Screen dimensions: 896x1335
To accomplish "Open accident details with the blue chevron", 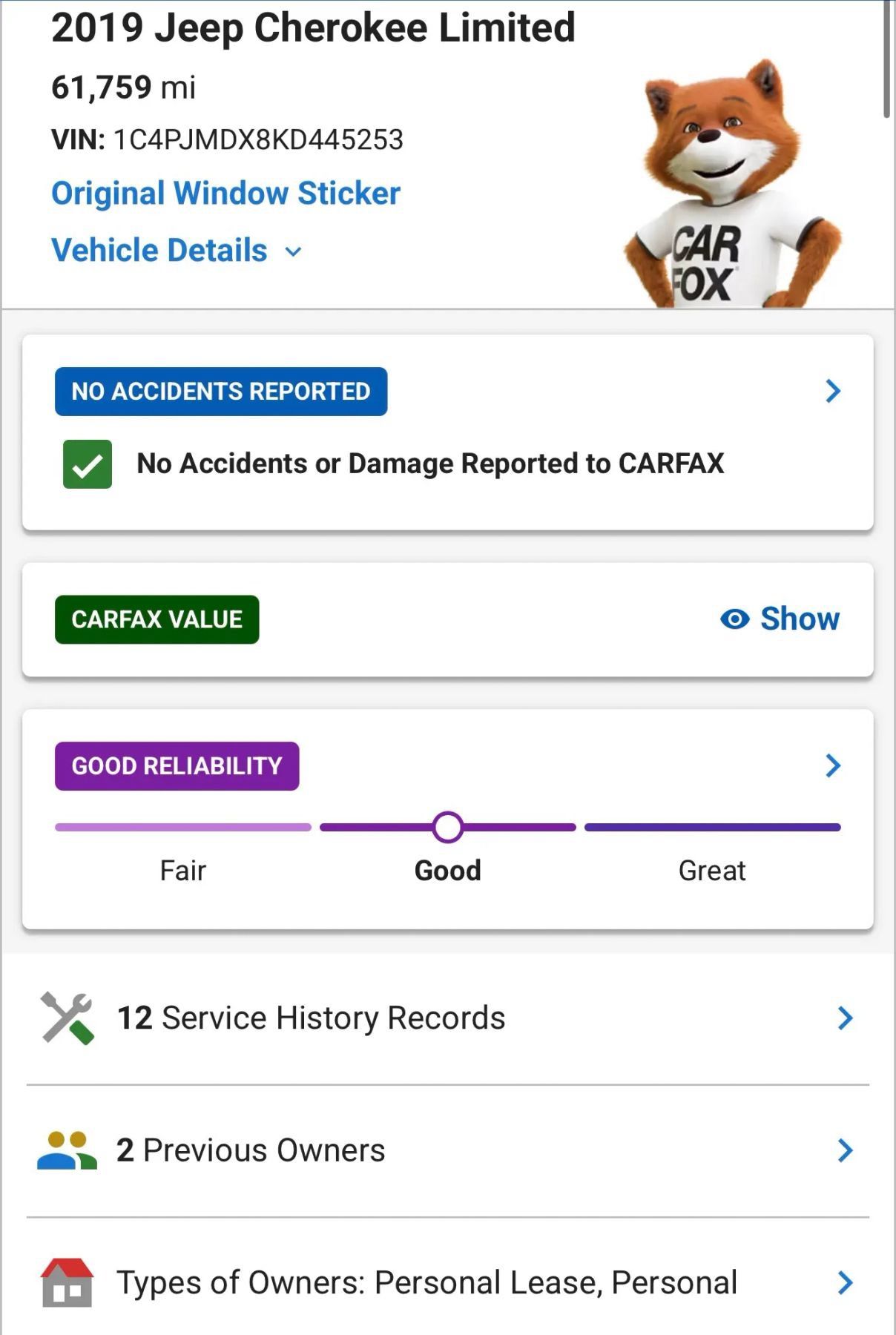I will pos(833,391).
